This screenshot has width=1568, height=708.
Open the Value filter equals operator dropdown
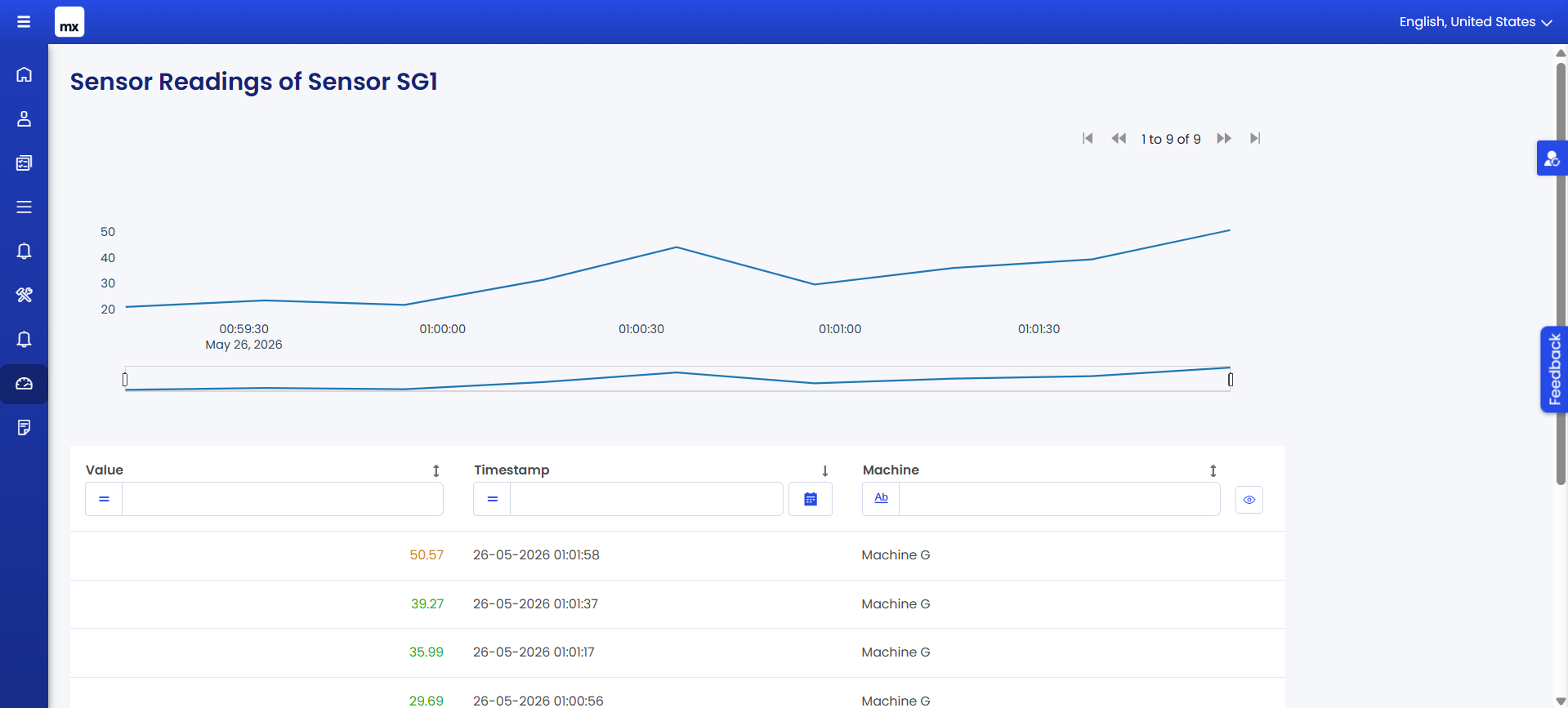104,499
